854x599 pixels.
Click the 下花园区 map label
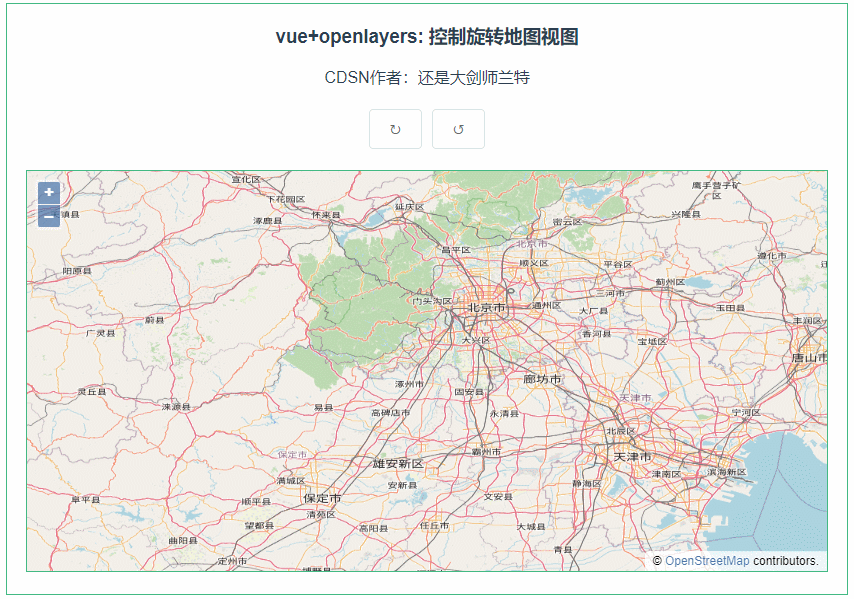pyautogui.click(x=286, y=199)
